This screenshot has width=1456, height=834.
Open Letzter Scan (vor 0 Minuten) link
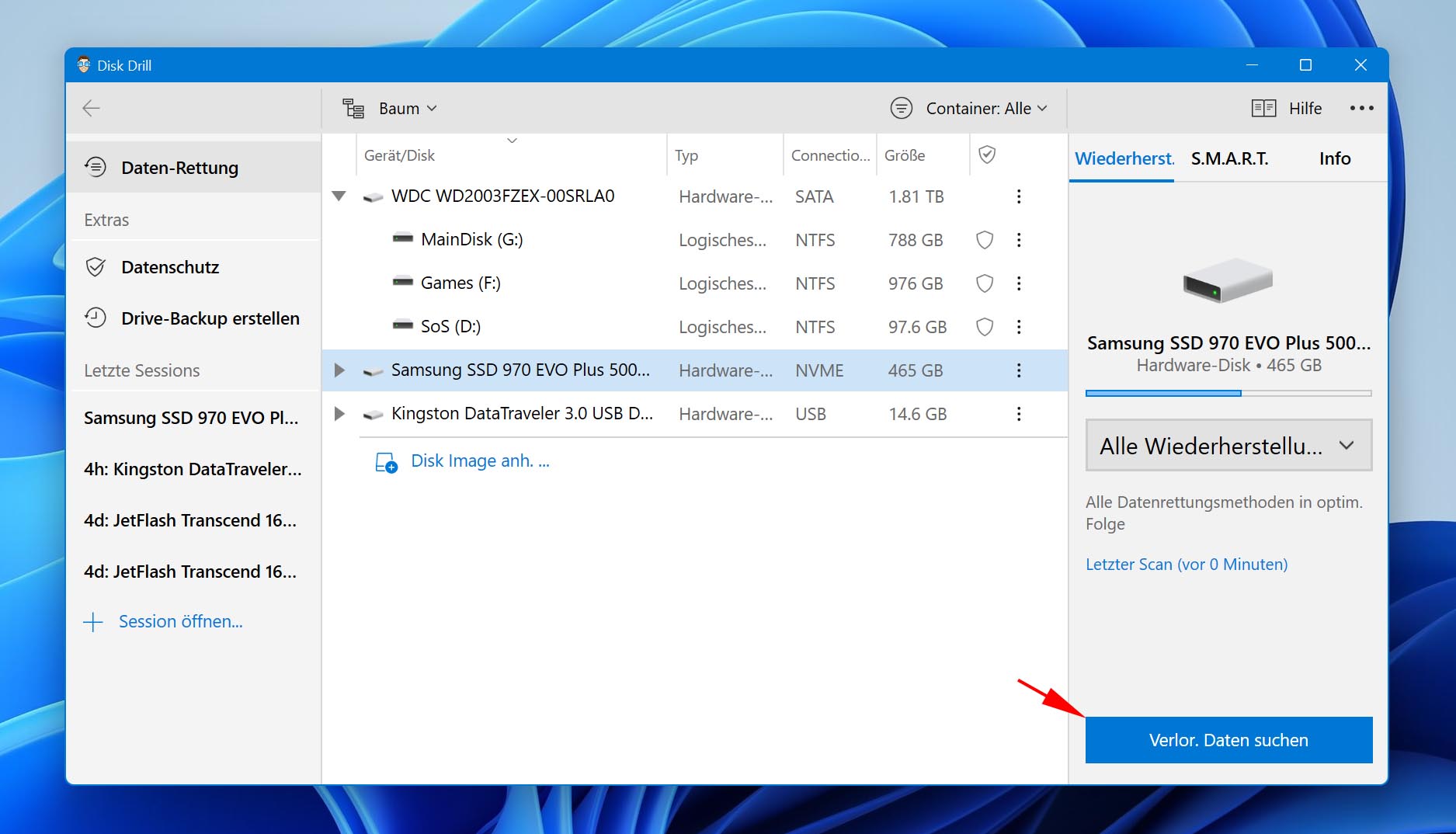(1186, 565)
